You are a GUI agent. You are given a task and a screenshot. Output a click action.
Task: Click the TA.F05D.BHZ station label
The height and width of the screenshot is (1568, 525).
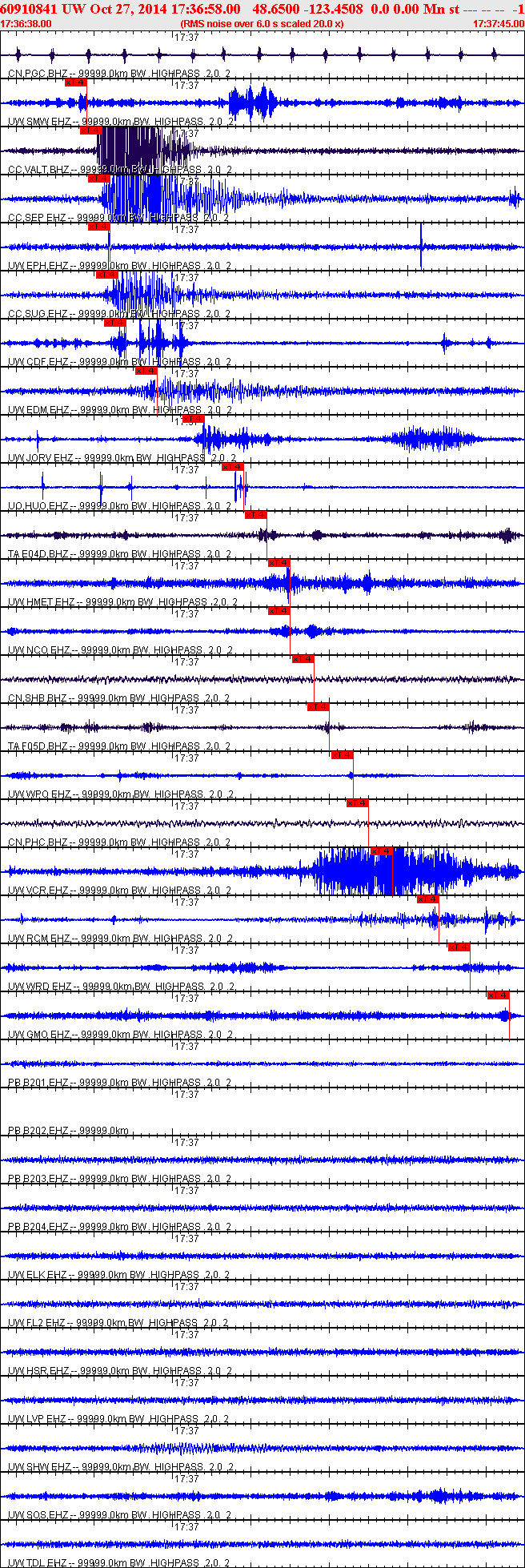coord(38,746)
